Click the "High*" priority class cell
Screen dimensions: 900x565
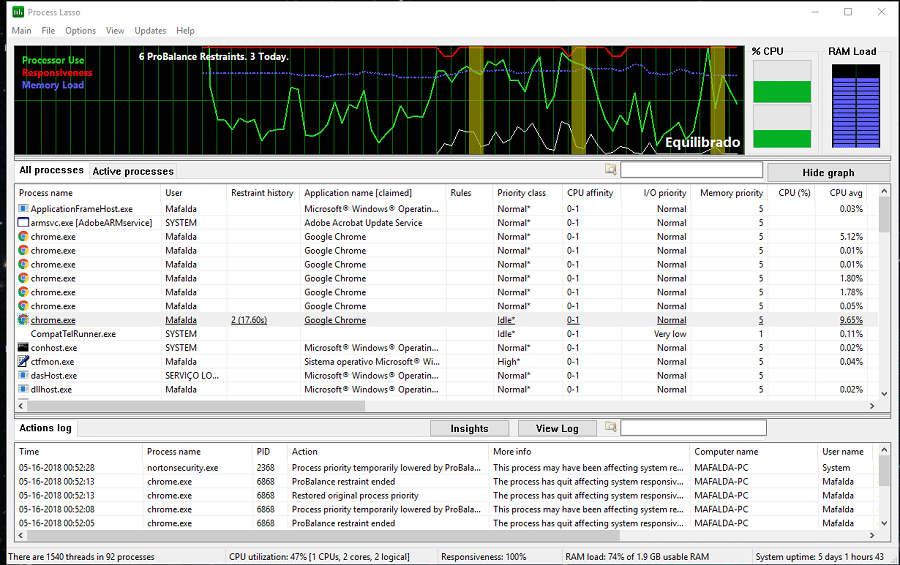[509, 362]
